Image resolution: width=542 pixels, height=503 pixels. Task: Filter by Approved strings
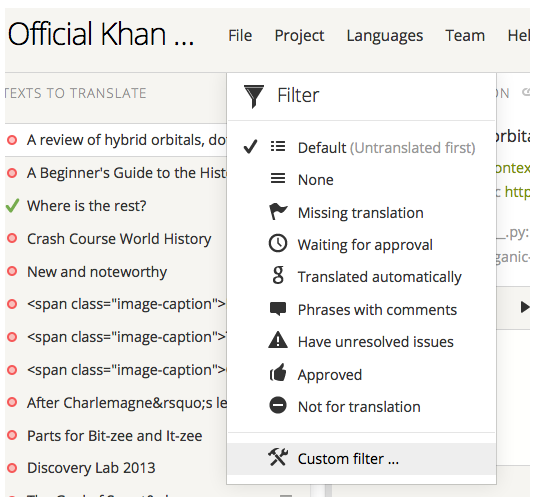coord(362,374)
